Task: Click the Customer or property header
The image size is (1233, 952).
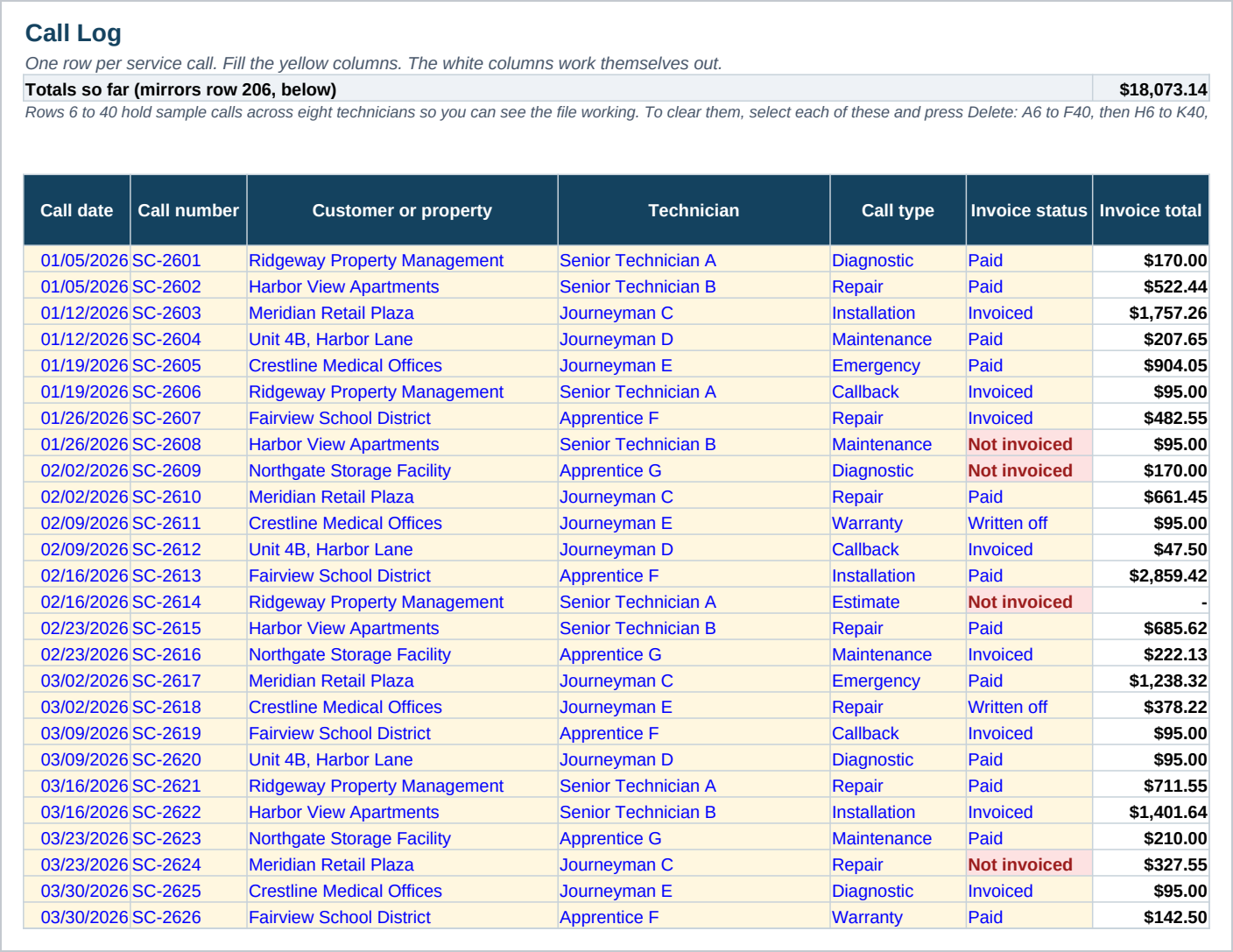Action: [x=402, y=210]
